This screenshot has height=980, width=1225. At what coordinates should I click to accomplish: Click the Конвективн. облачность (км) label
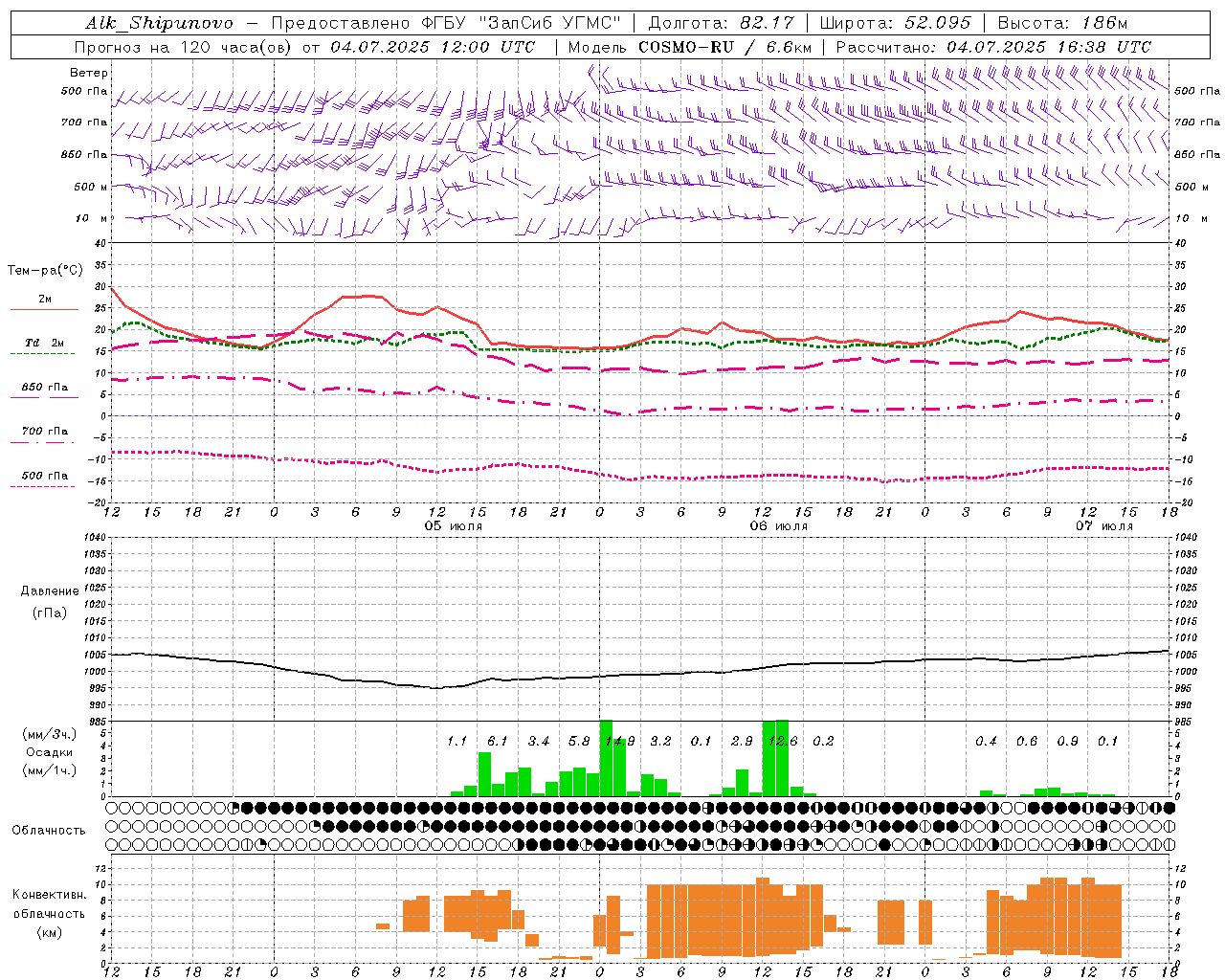(49, 913)
